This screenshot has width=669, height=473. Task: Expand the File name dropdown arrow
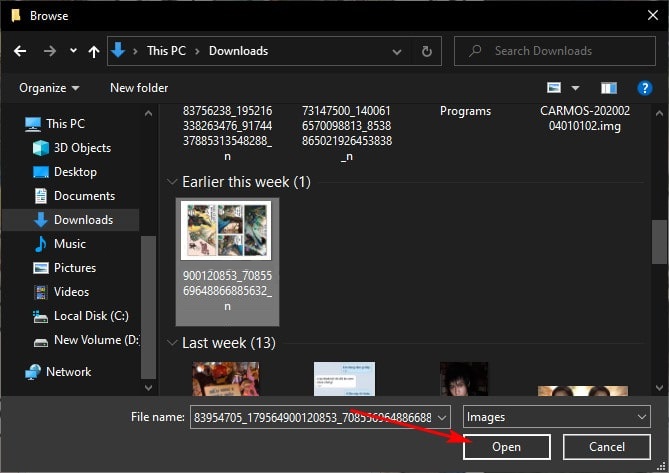[442, 417]
